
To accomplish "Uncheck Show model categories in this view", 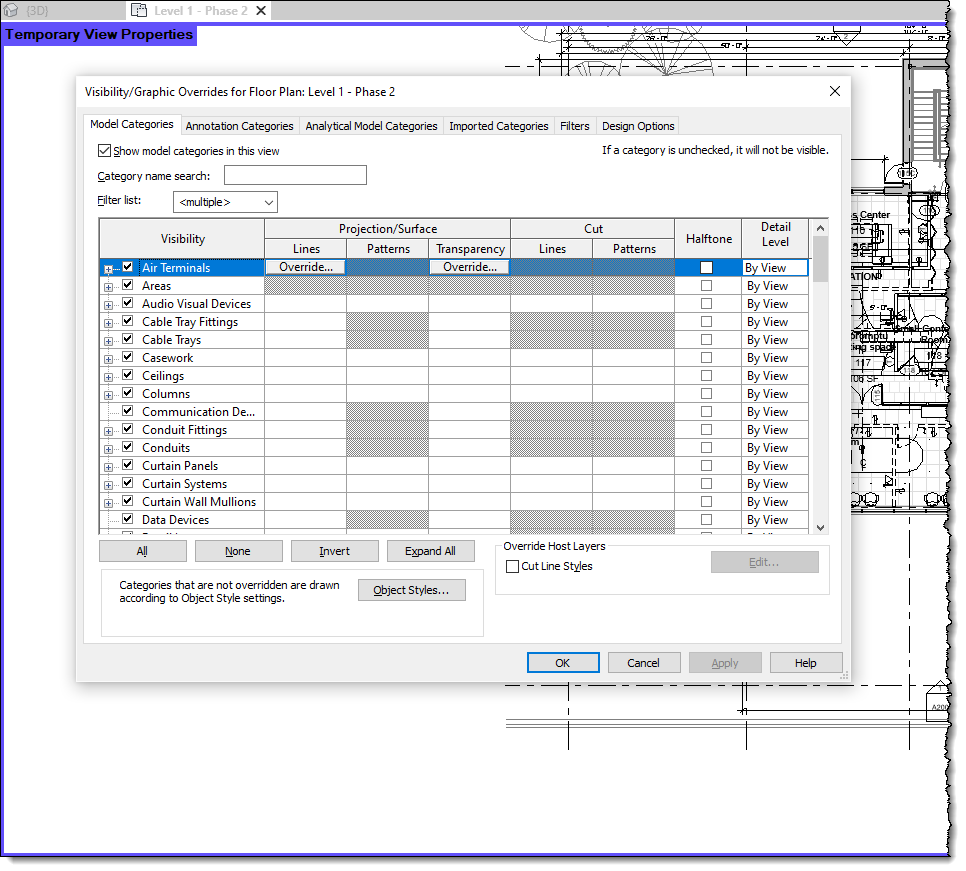I will pyautogui.click(x=105, y=150).
